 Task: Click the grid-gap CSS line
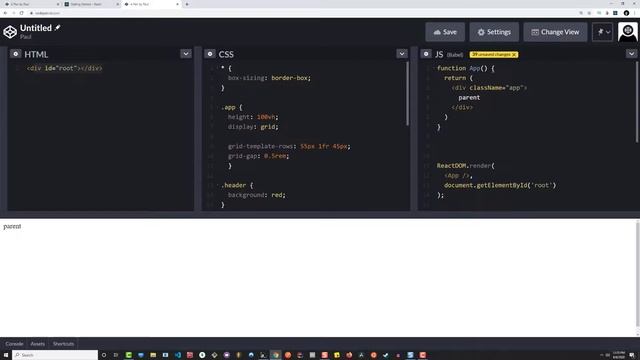[258, 156]
